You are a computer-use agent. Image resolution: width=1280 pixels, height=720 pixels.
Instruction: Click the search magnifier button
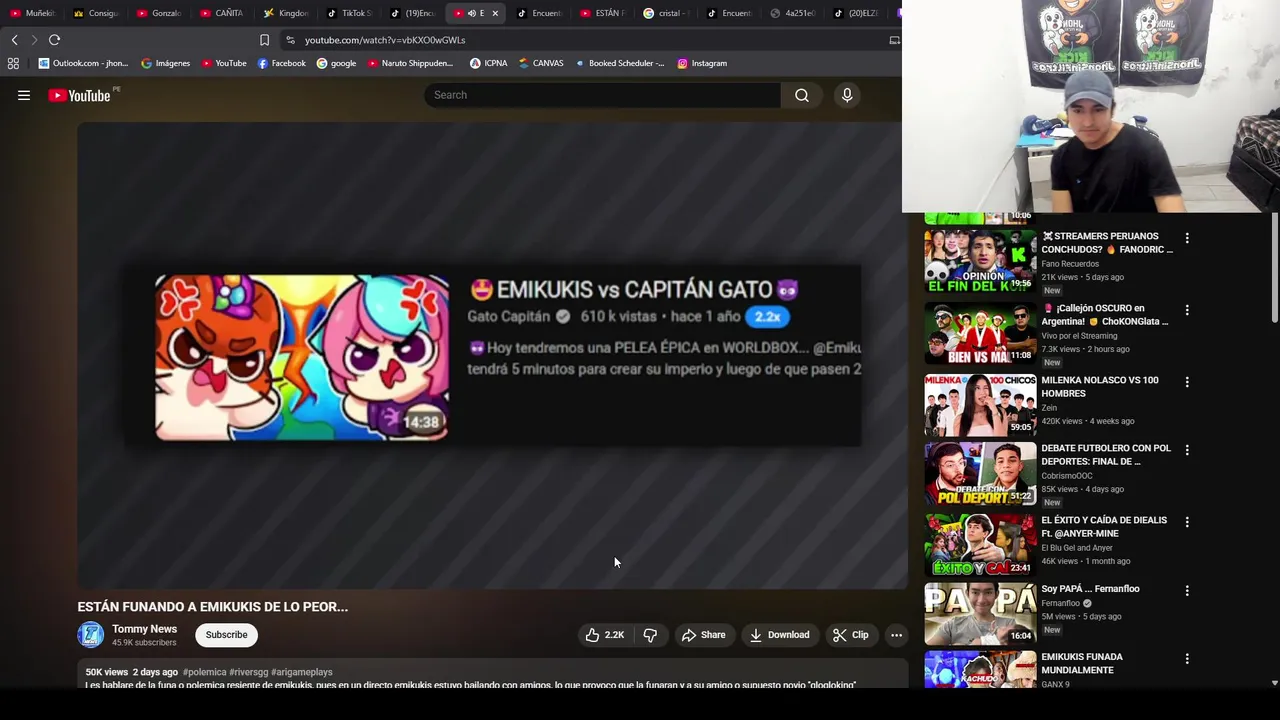pyautogui.click(x=802, y=95)
